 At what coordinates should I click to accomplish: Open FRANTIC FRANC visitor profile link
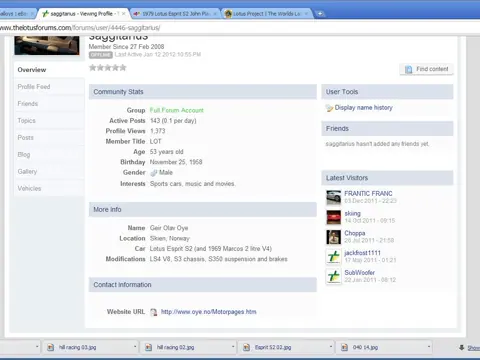coord(368,193)
